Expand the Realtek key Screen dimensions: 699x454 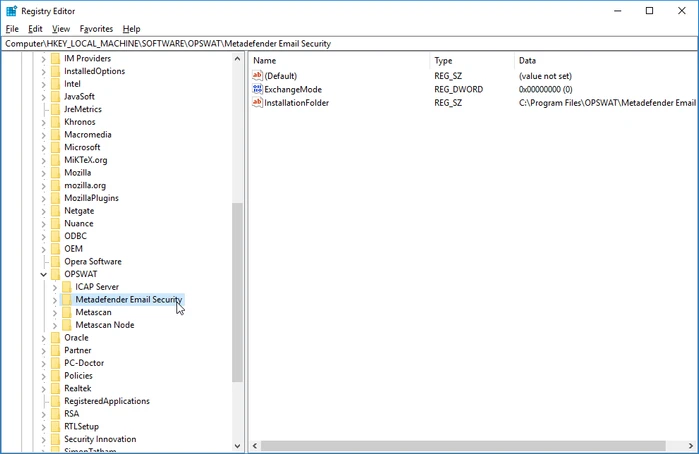pos(44,389)
